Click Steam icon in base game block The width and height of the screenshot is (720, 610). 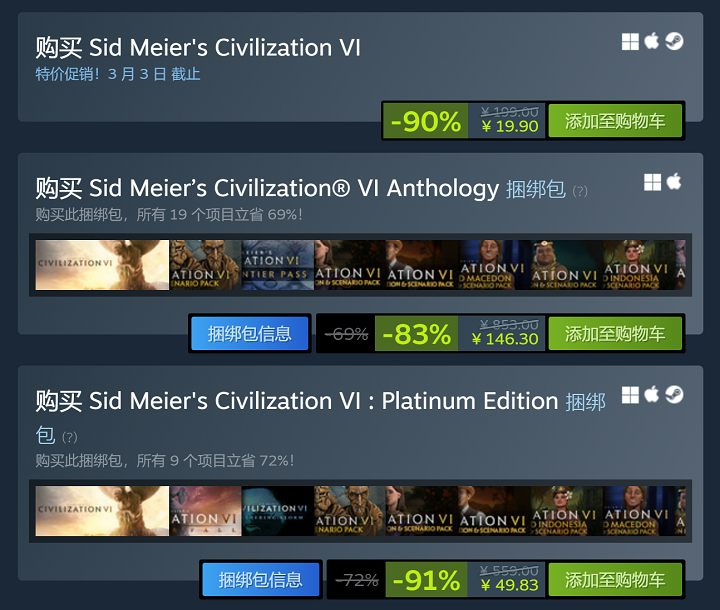click(x=675, y=42)
